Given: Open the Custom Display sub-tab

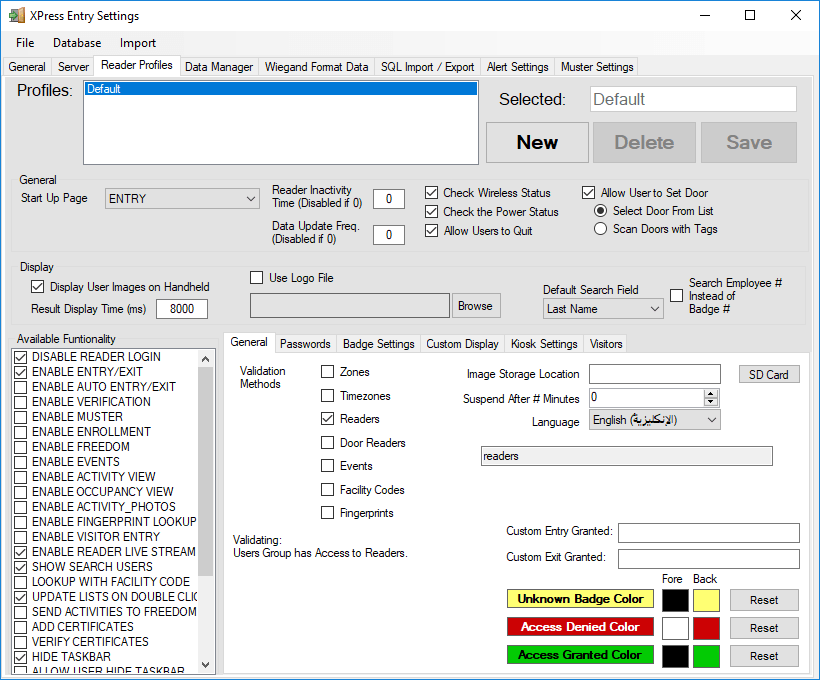Looking at the screenshot, I should (x=462, y=344).
